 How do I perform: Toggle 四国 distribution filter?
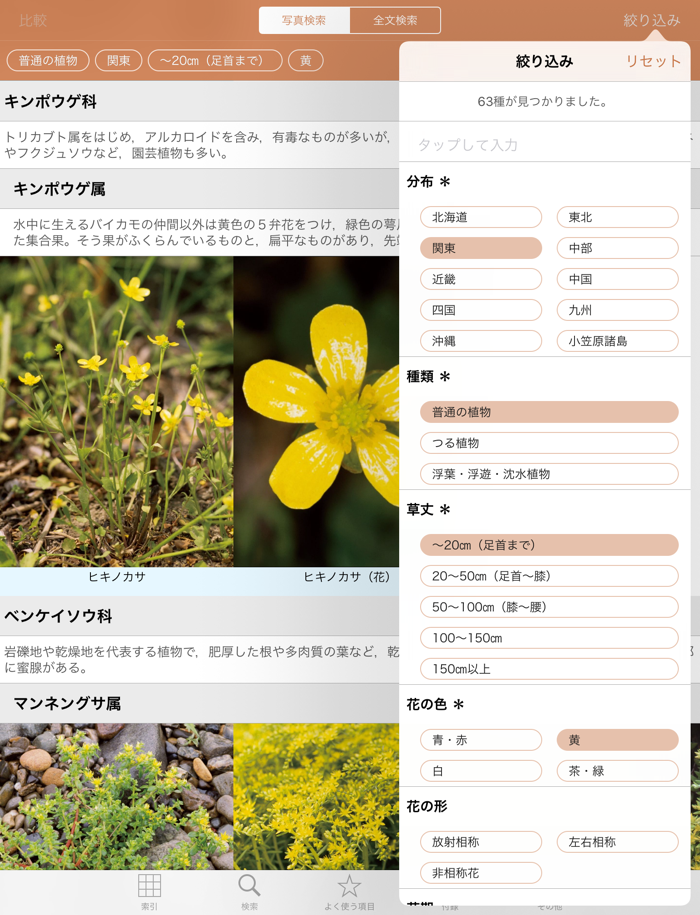pyautogui.click(x=481, y=310)
